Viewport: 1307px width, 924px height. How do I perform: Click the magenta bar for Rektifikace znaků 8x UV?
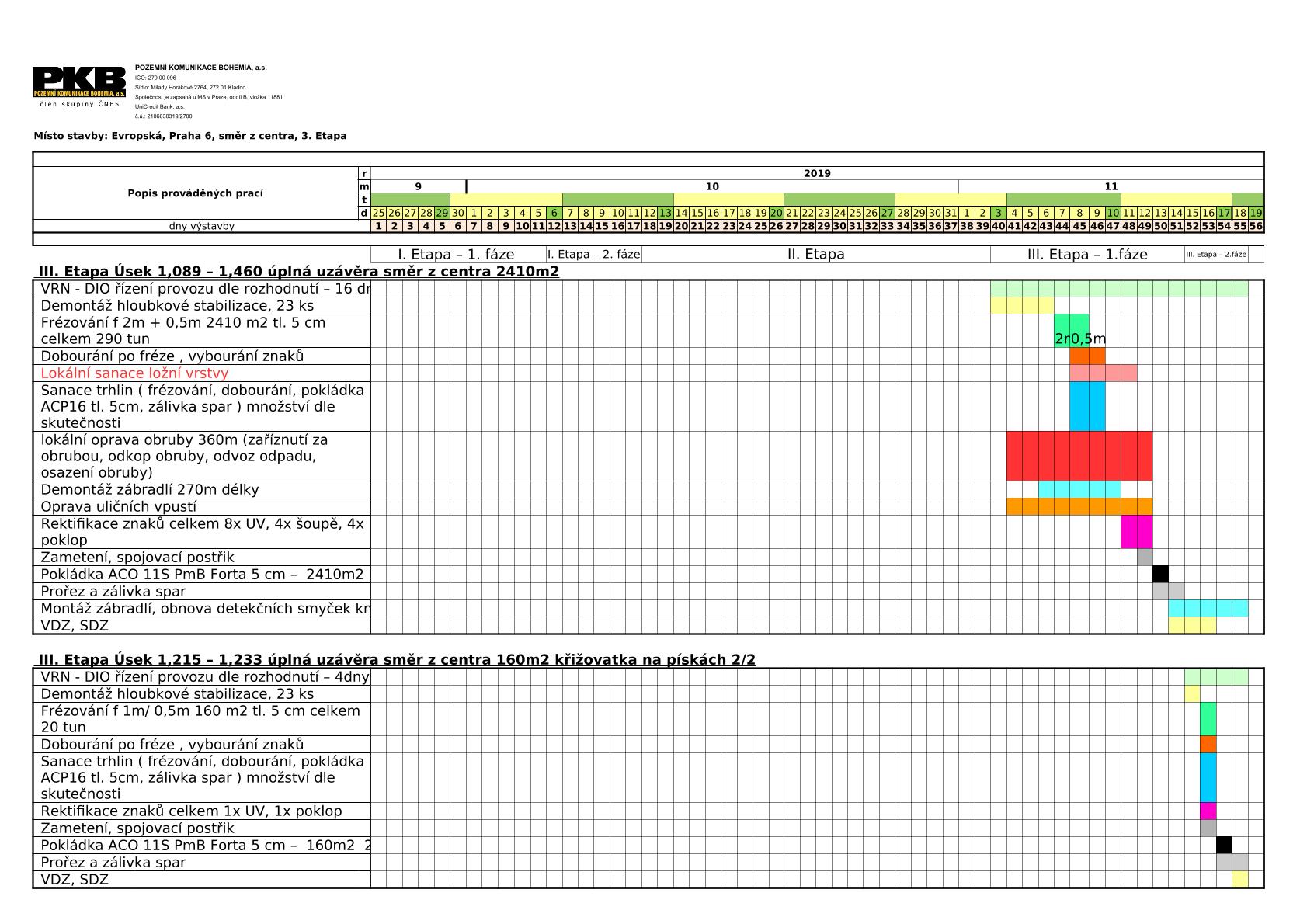1136,532
